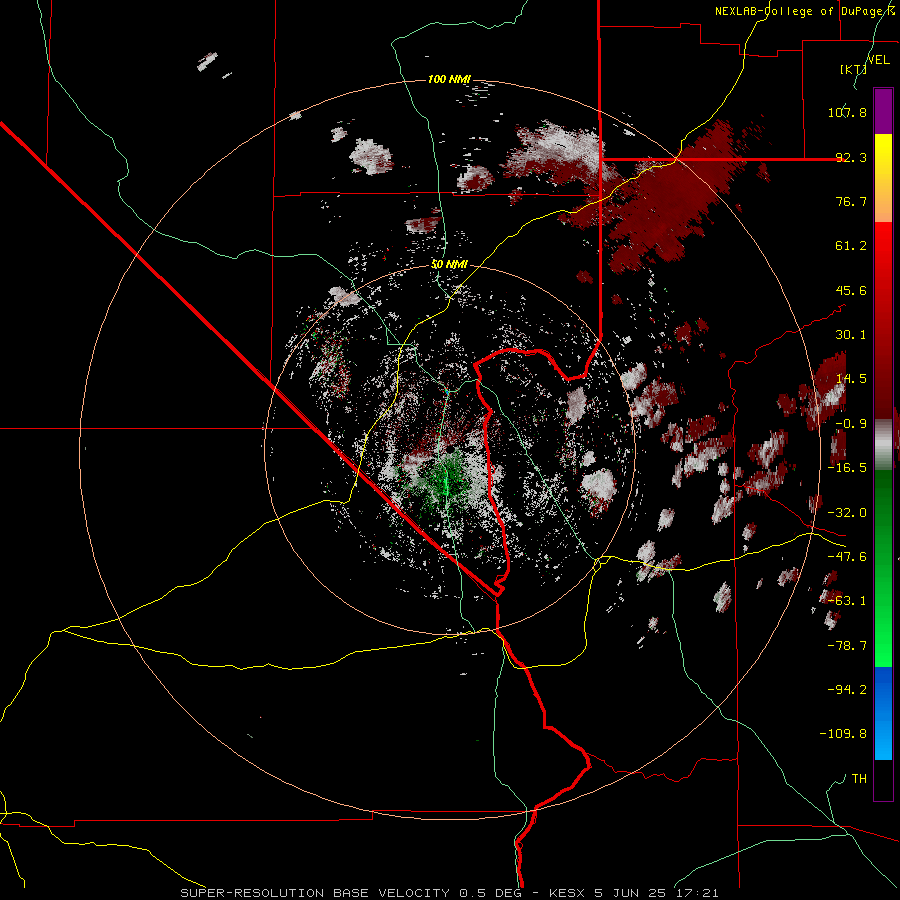
Task: Click the KESX station identifier in the caption
Action: (x=568, y=893)
